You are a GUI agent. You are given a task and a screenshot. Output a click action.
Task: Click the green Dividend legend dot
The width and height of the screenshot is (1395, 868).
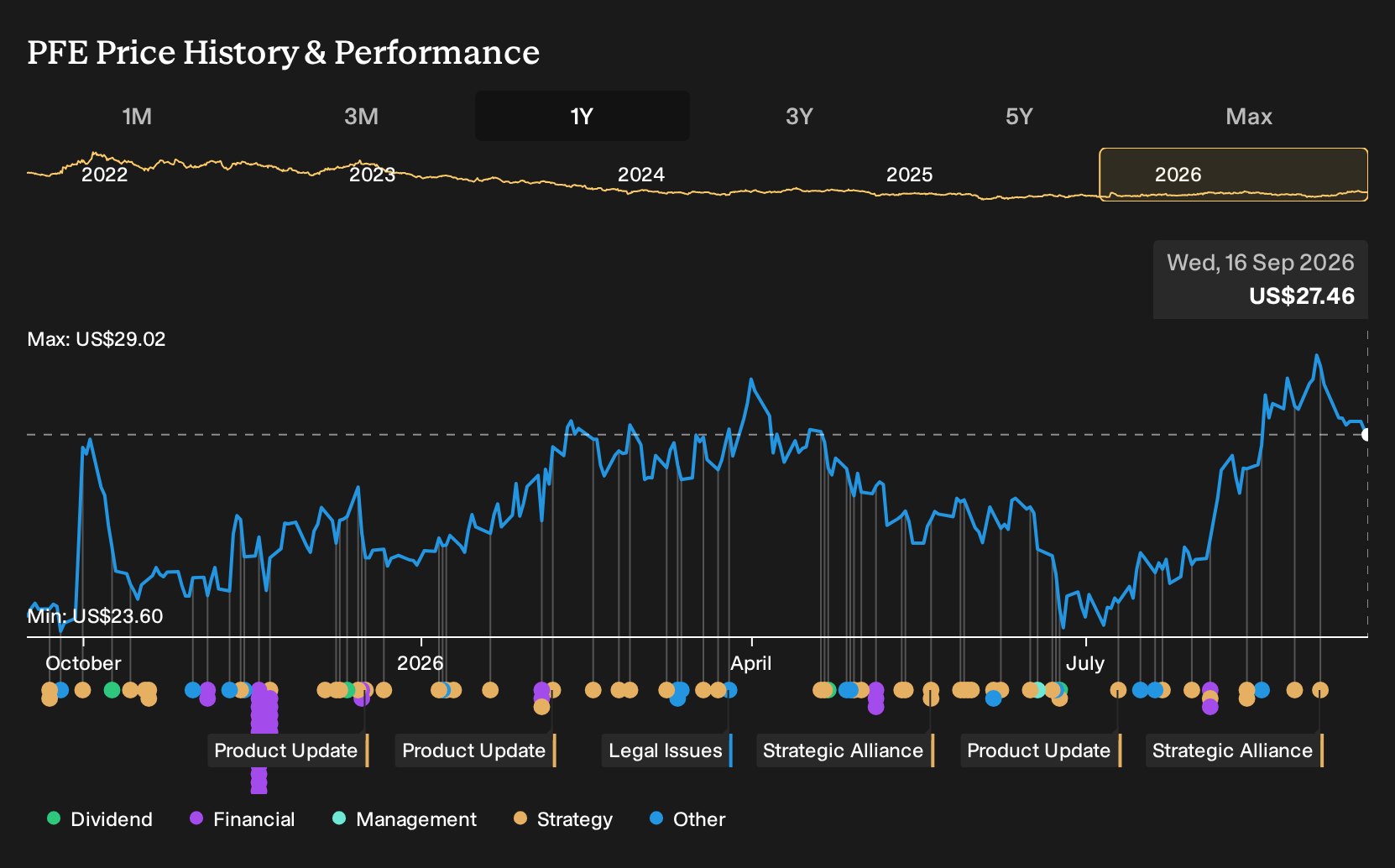point(54,818)
